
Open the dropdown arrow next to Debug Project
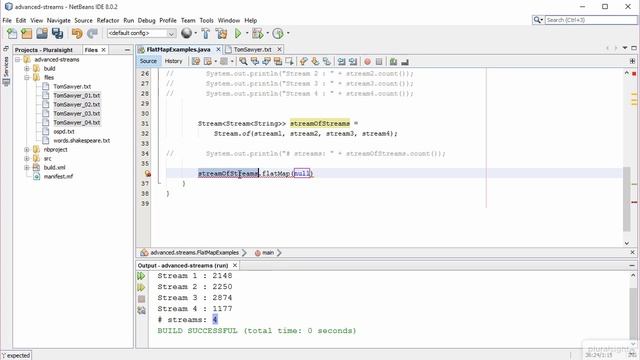267,33
